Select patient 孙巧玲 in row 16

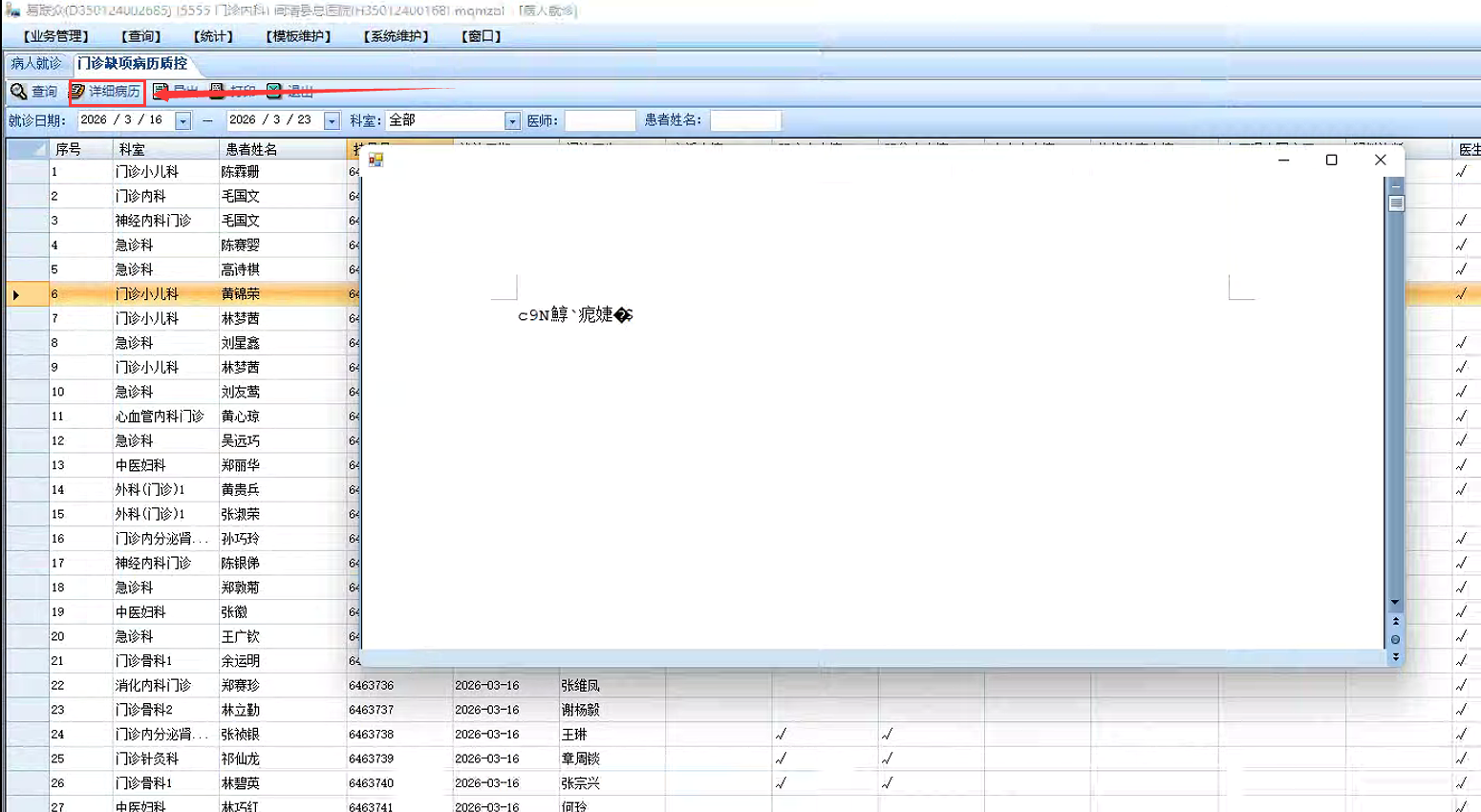pos(240,540)
